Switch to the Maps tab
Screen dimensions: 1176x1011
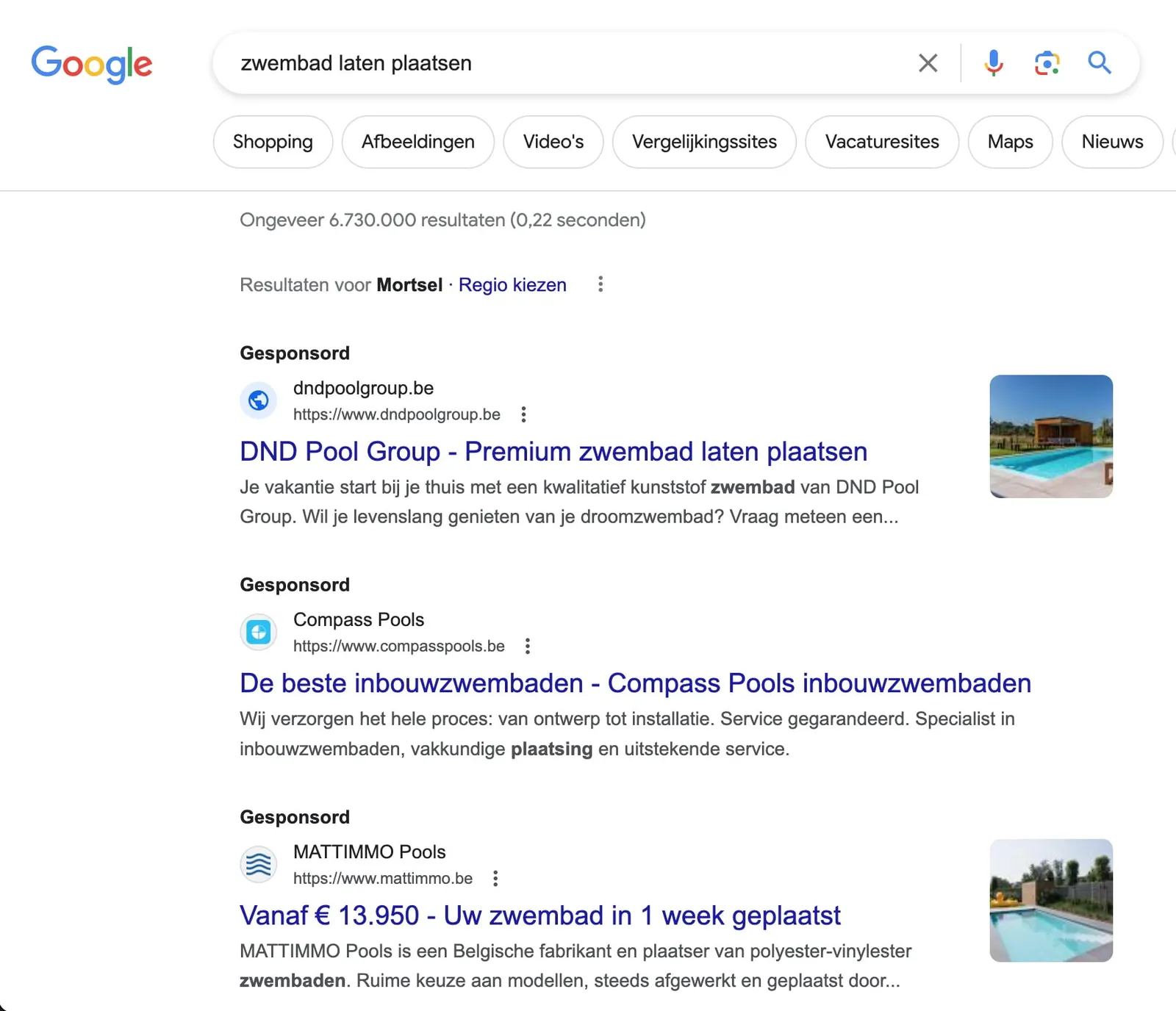[1010, 142]
